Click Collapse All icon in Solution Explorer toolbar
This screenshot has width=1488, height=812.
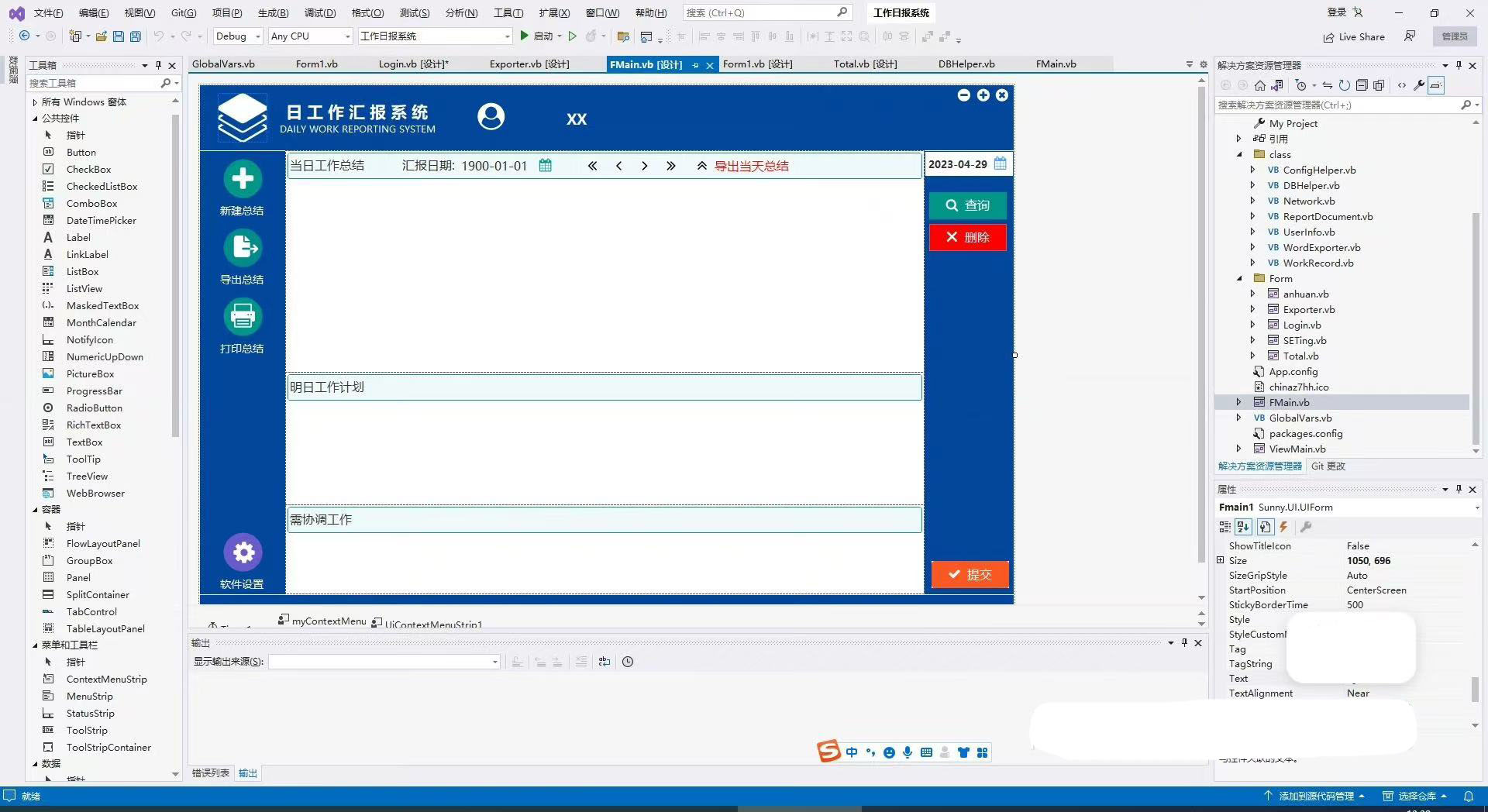pos(1362,85)
